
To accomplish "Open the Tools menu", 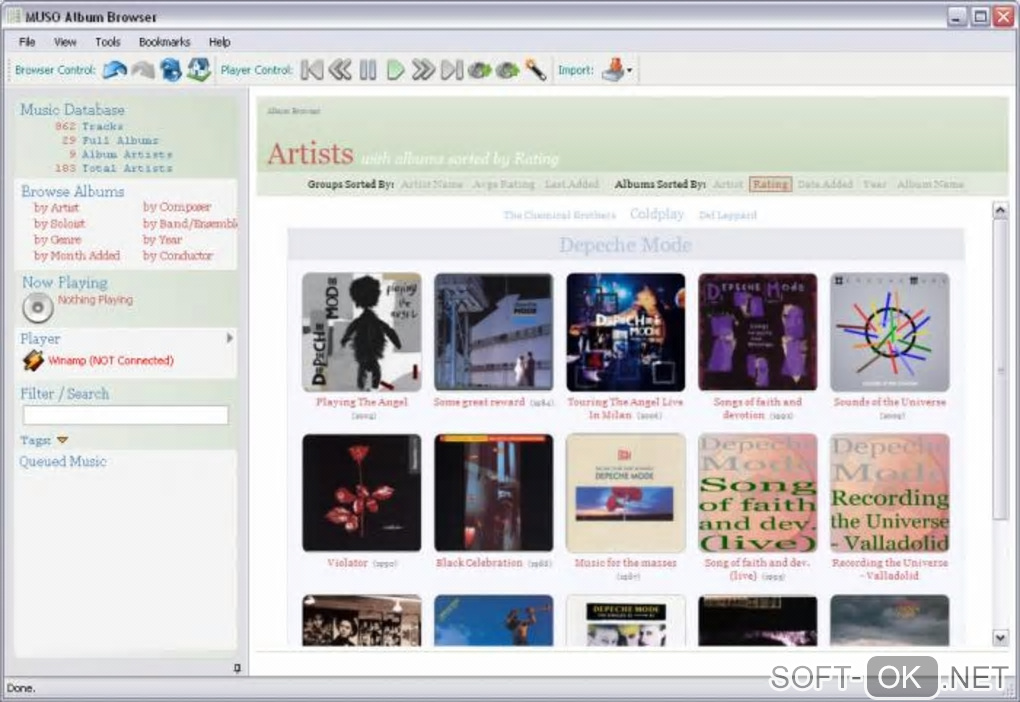I will click(x=107, y=42).
